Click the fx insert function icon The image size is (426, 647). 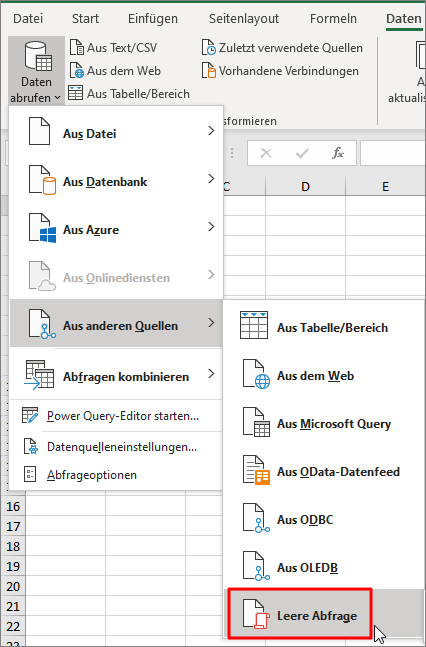click(x=338, y=153)
